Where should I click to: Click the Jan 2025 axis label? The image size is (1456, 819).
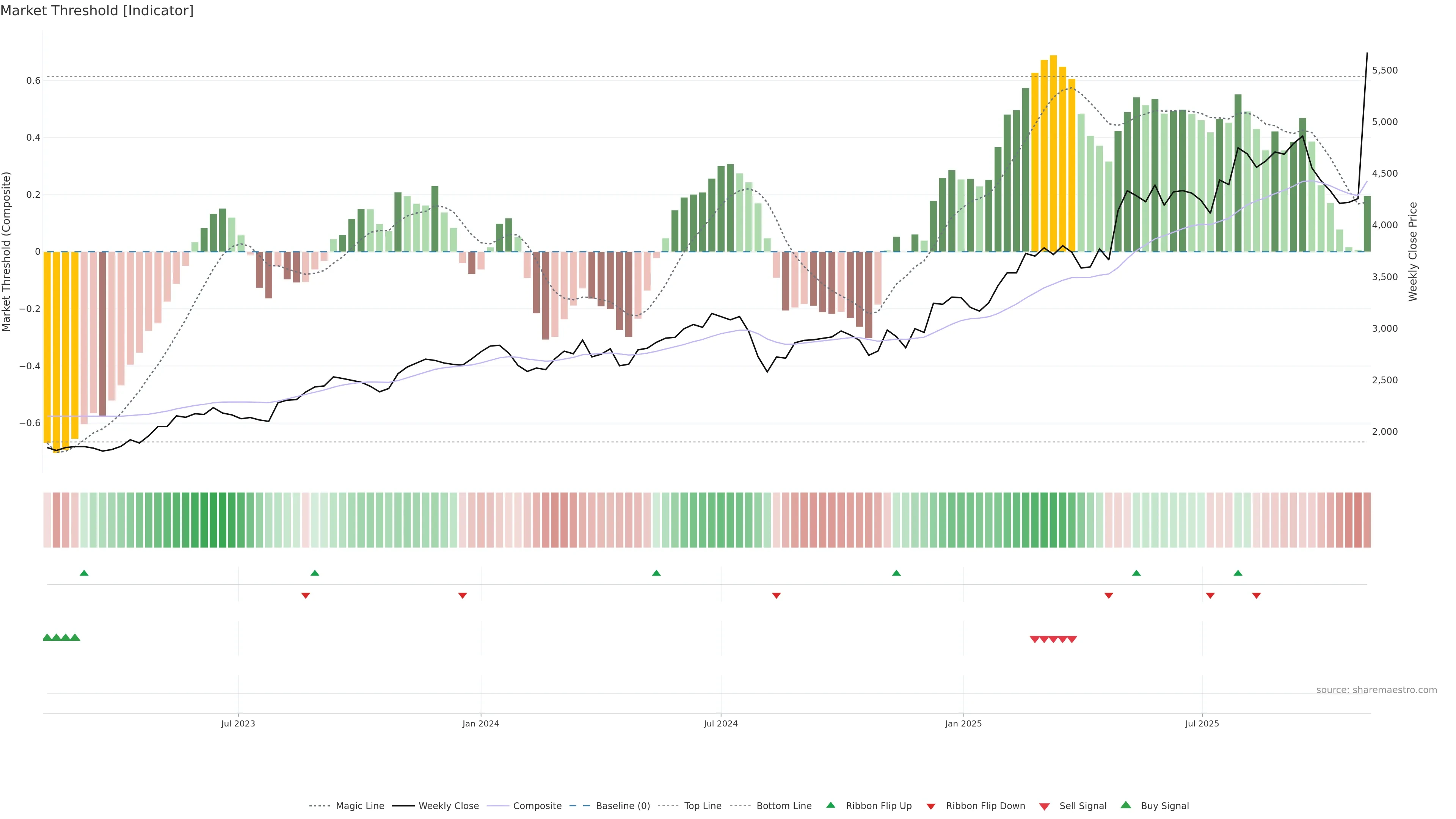pyautogui.click(x=963, y=724)
